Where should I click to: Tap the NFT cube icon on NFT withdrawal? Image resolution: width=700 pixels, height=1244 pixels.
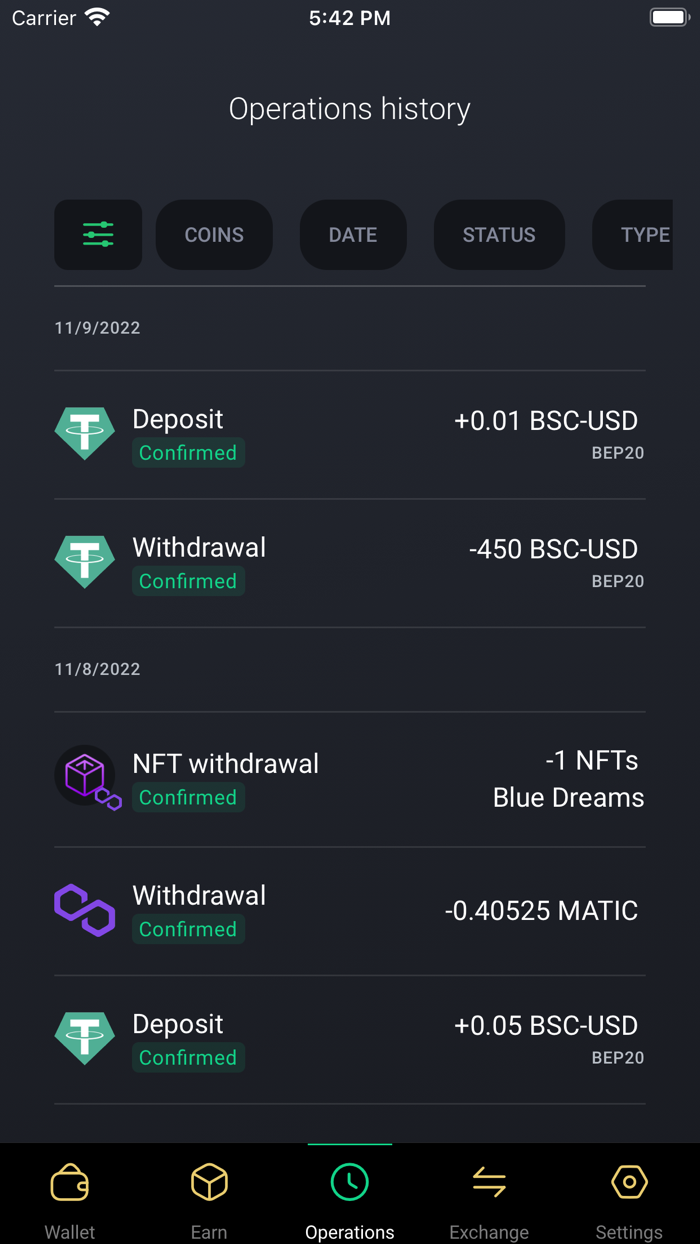click(86, 776)
